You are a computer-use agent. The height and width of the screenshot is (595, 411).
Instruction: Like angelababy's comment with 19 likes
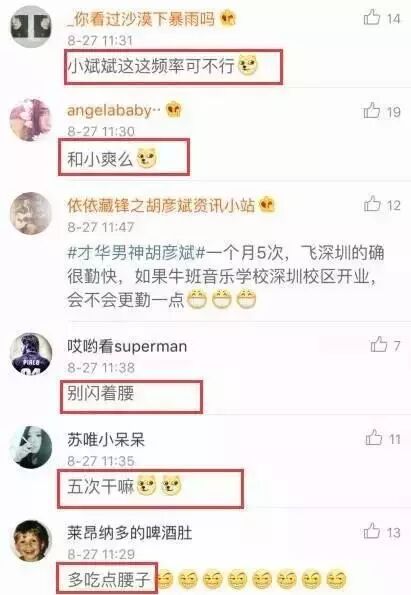coord(372,111)
